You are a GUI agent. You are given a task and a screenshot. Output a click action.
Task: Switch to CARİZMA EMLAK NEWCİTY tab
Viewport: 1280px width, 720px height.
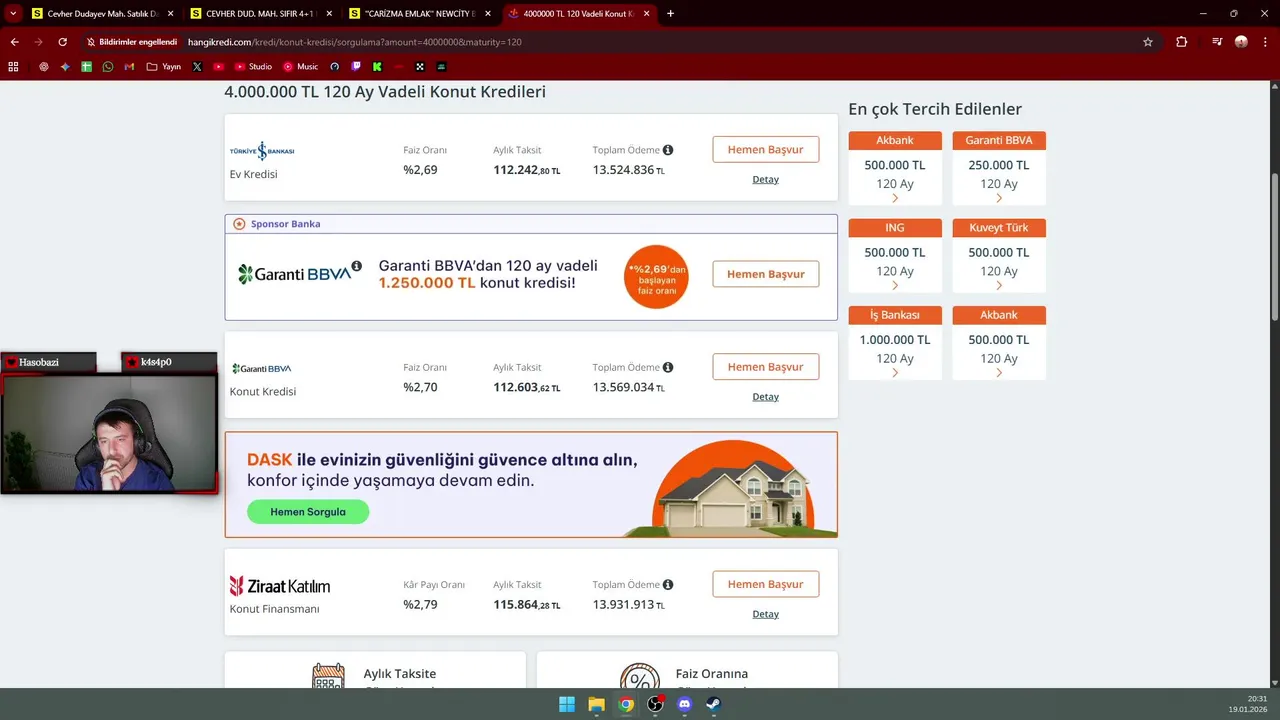(421, 14)
